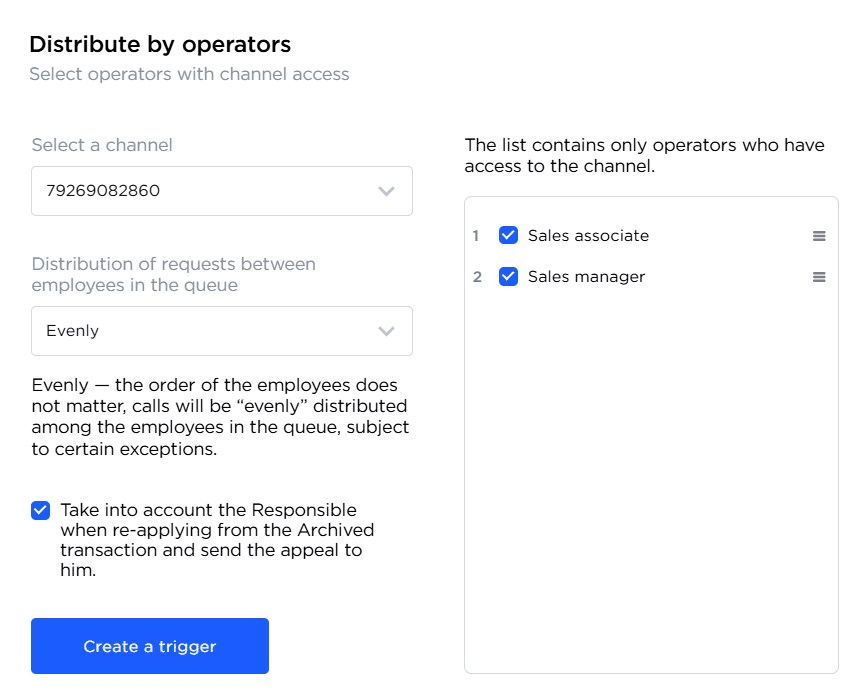Uncheck the Sales associate operator checkbox
The image size is (856, 691).
[508, 236]
